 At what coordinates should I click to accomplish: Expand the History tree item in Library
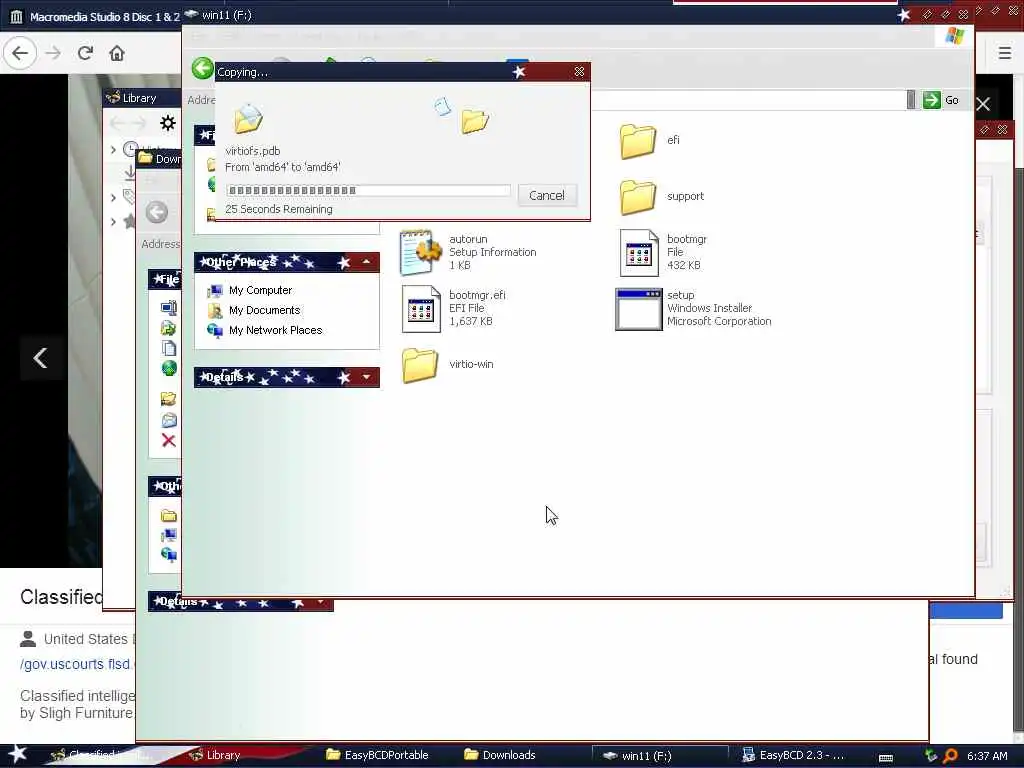point(113,150)
